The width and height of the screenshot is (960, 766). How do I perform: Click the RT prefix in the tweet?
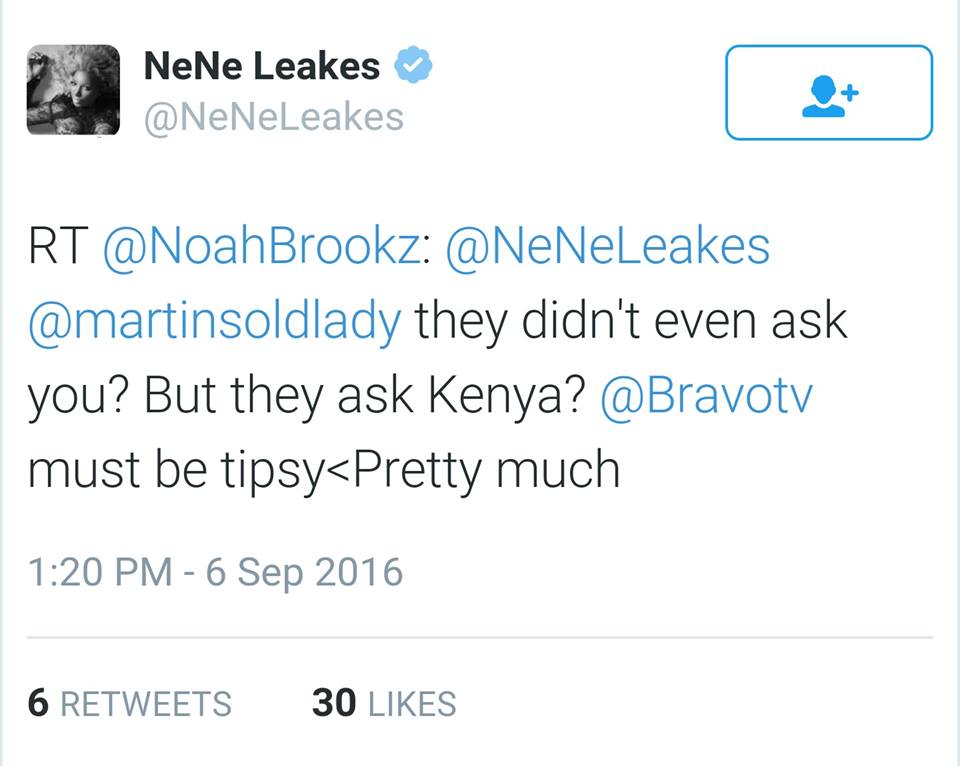tap(59, 247)
